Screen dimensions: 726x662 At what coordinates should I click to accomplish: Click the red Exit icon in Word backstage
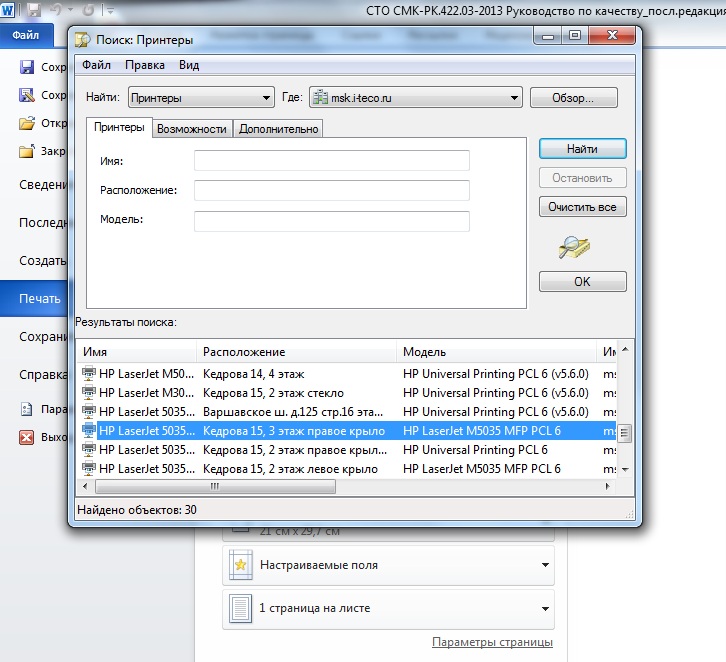[x=26, y=437]
